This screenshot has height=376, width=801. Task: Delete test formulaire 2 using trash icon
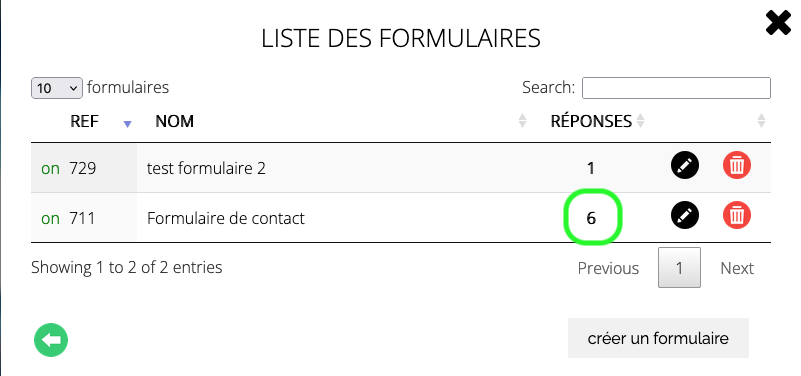point(737,165)
